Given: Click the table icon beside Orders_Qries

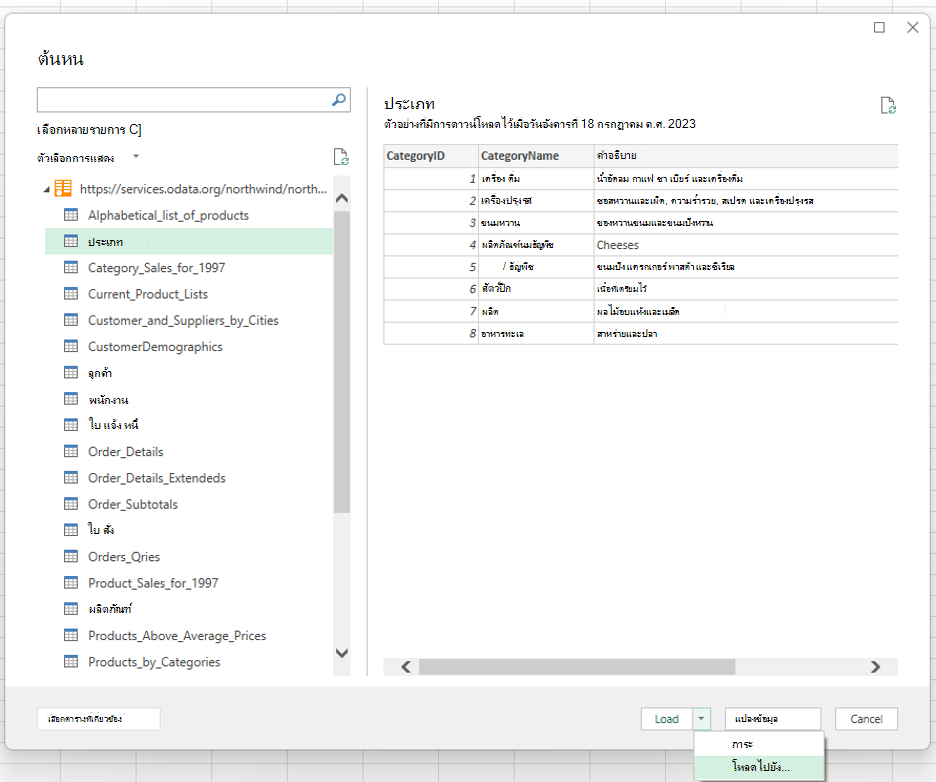Looking at the screenshot, I should click(x=71, y=556).
